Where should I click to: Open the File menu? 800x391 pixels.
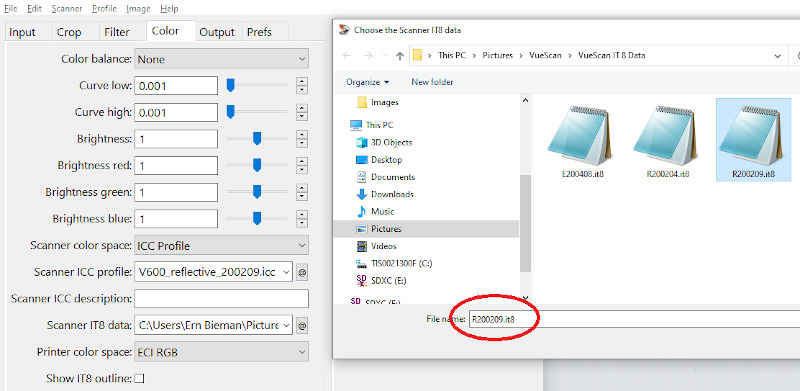pos(10,9)
